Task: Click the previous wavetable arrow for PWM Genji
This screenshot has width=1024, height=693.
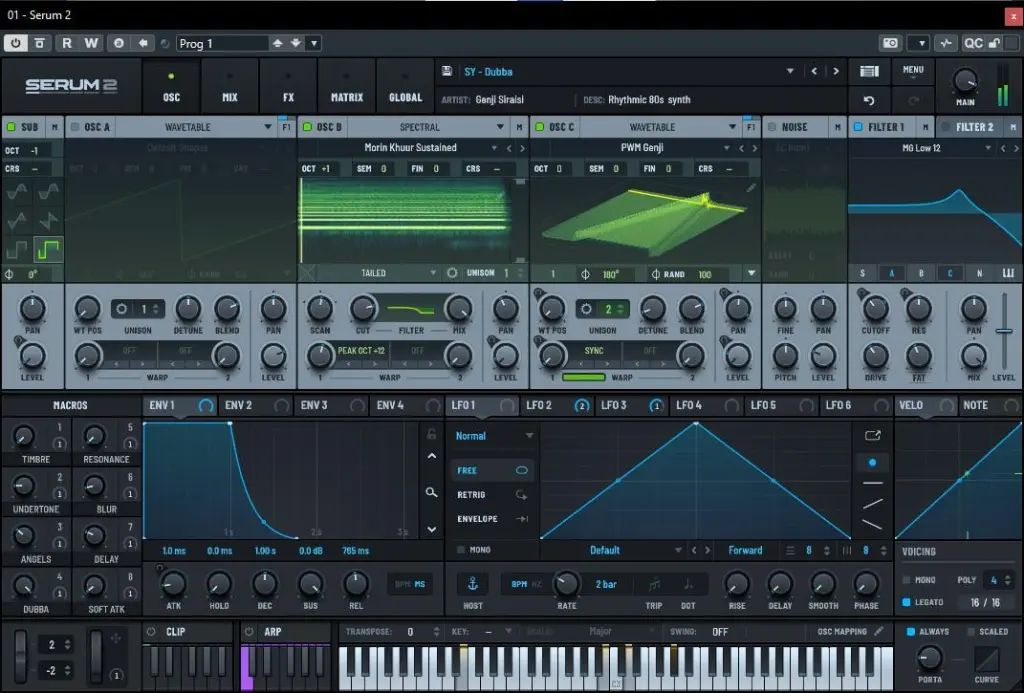Action: [741, 148]
